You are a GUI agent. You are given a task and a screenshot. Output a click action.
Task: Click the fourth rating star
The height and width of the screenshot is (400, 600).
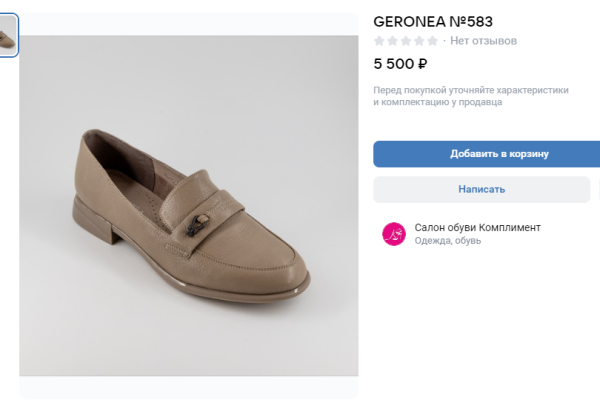[x=419, y=41]
